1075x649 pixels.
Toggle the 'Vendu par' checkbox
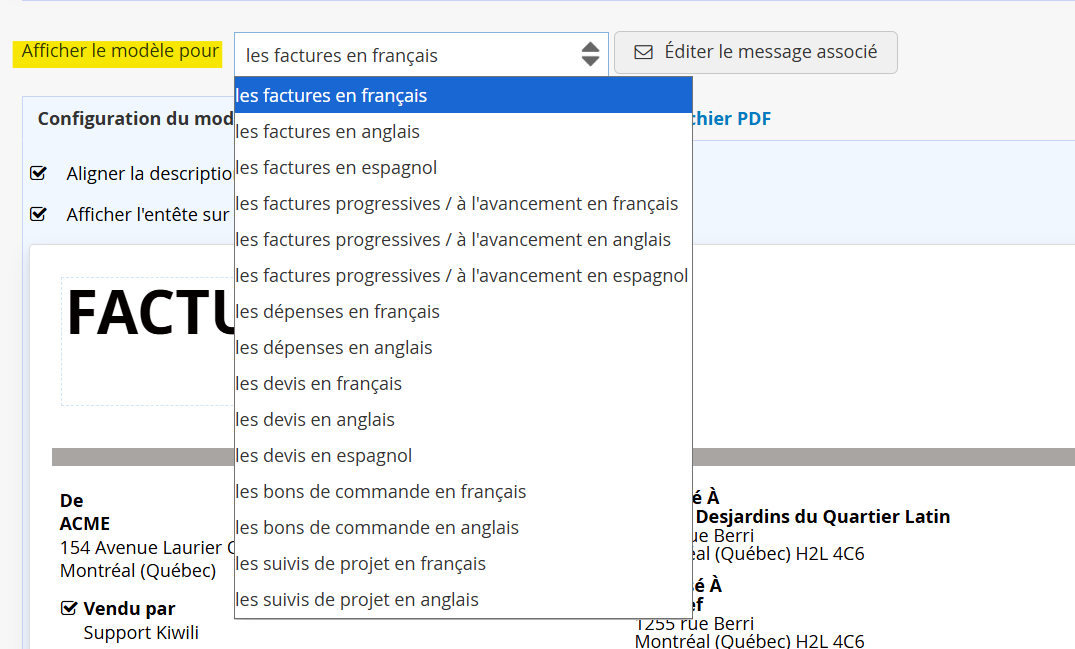tap(69, 608)
